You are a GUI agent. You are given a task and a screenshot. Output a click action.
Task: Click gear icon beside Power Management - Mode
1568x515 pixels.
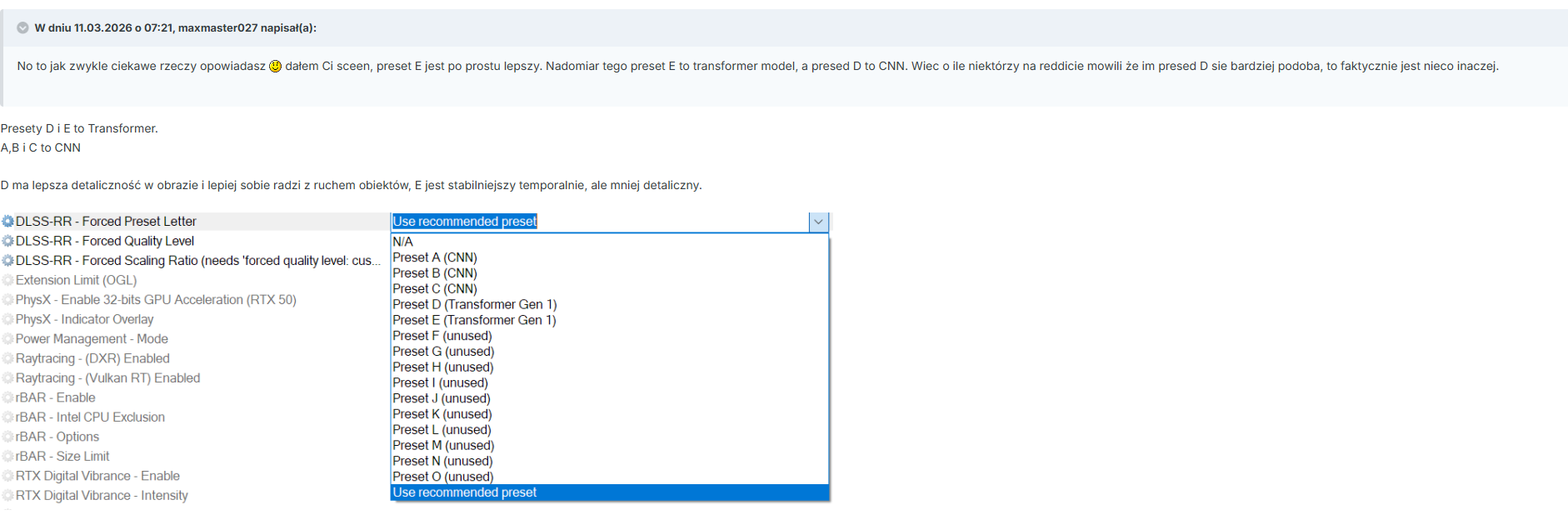click(x=7, y=339)
